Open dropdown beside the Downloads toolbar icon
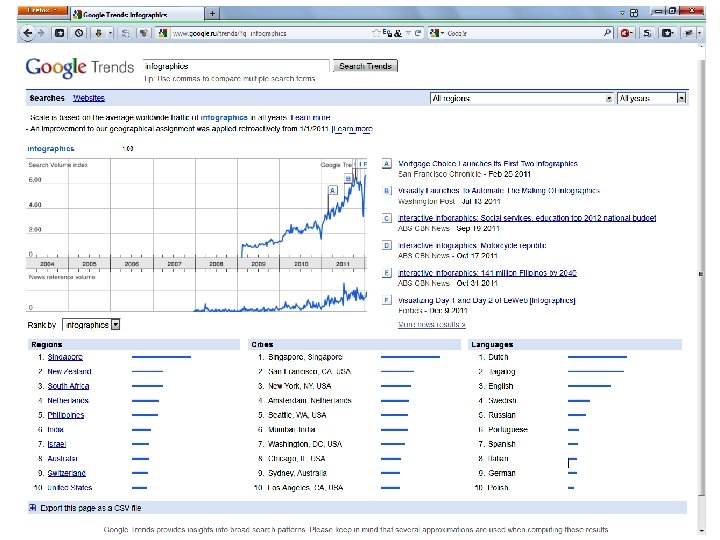Image resolution: width=720 pixels, height=540 pixels. coord(110,33)
